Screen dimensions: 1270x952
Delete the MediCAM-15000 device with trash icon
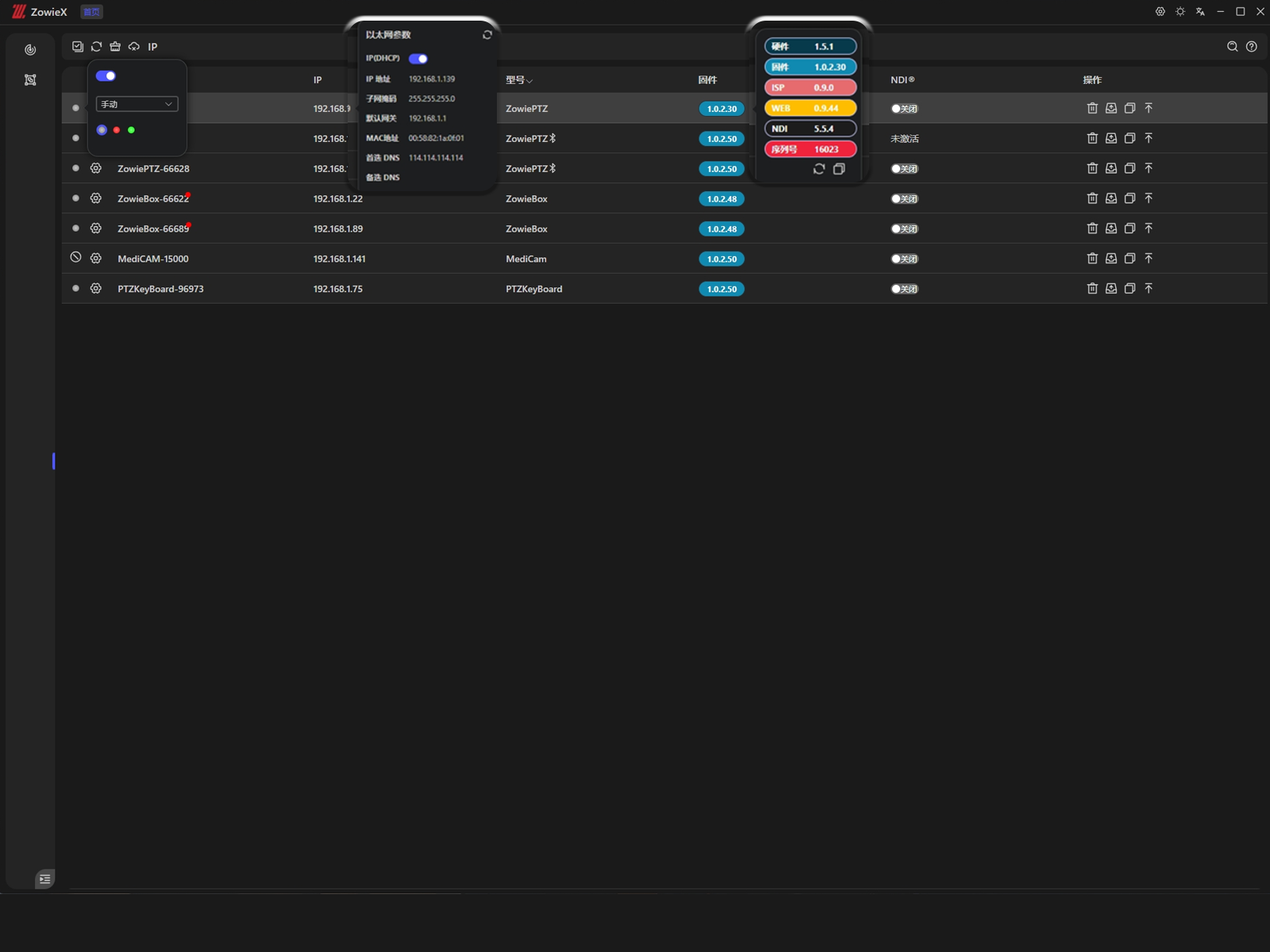coord(1092,259)
